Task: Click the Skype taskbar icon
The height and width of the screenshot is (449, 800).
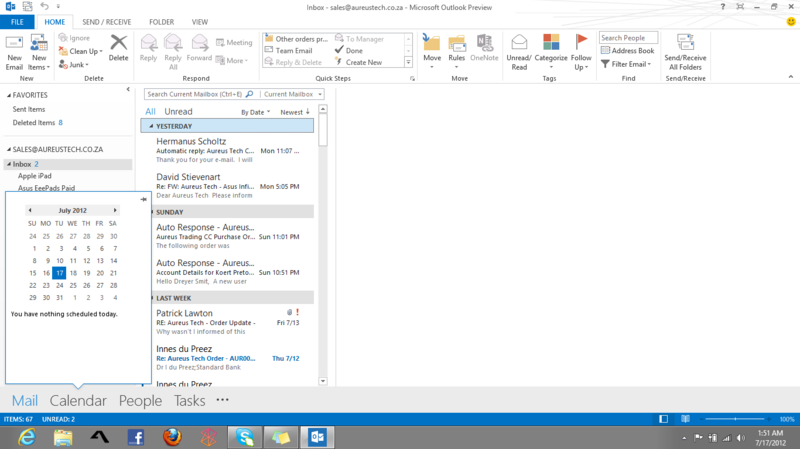Action: 244,437
